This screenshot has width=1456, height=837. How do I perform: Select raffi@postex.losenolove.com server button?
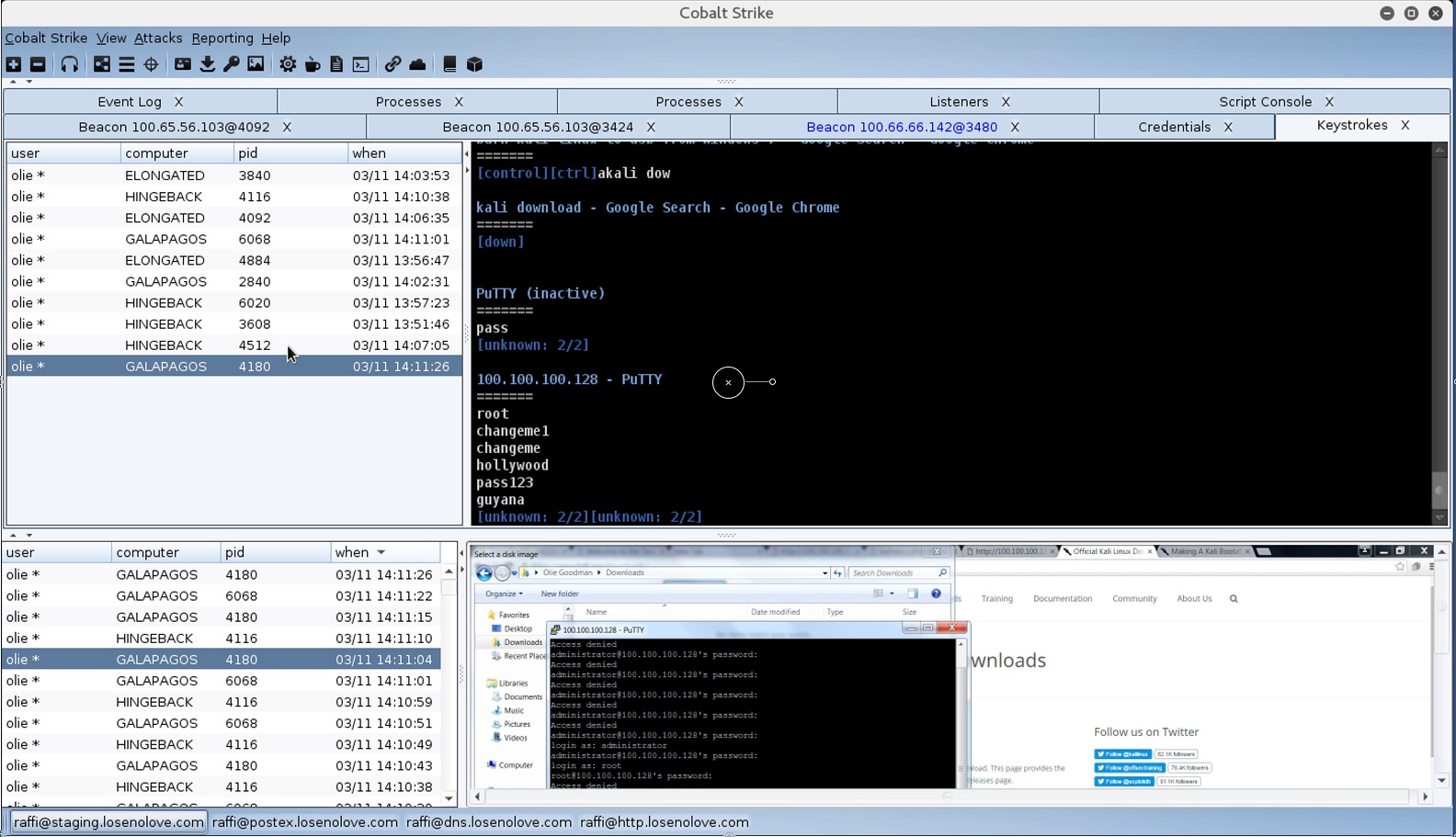click(304, 822)
